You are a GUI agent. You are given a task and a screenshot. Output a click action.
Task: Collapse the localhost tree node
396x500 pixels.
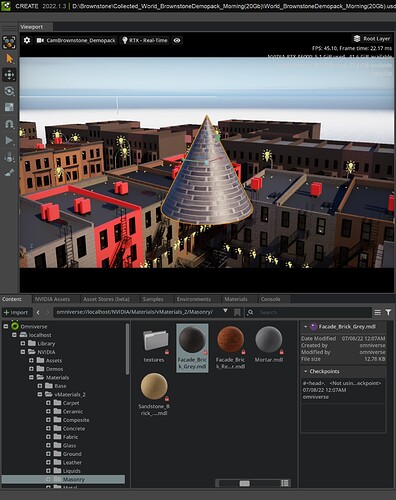click(x=14, y=335)
